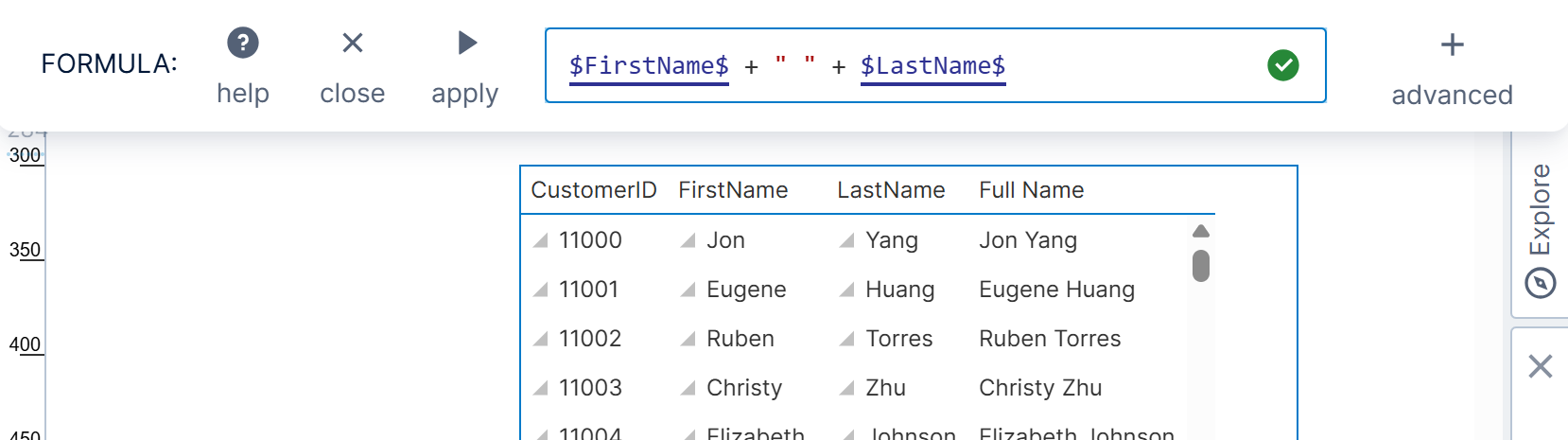This screenshot has height=440, width=1568.
Task: Apply the formula using play icon
Action: click(x=466, y=44)
